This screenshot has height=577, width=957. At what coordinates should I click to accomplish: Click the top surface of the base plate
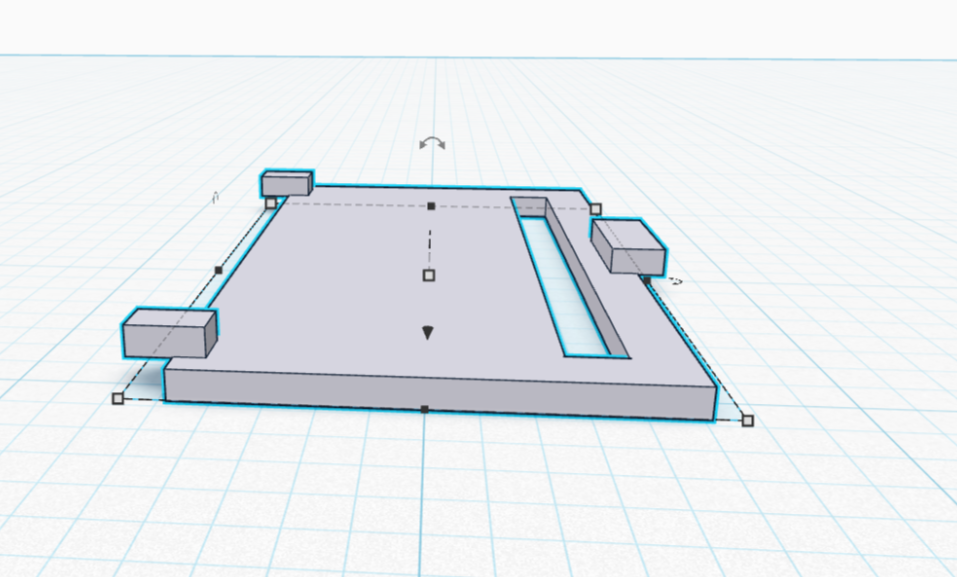point(350,300)
